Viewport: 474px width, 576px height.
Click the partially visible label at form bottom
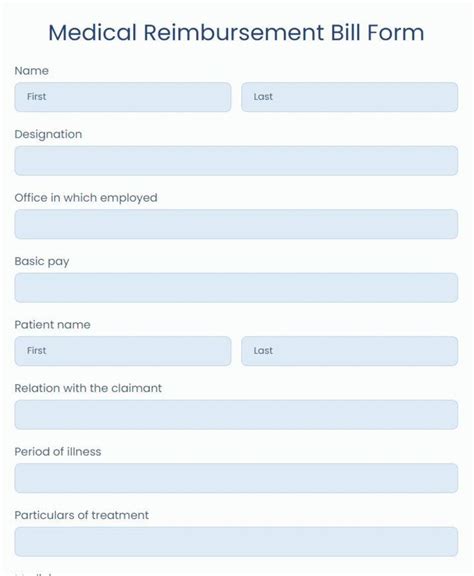tap(34, 573)
